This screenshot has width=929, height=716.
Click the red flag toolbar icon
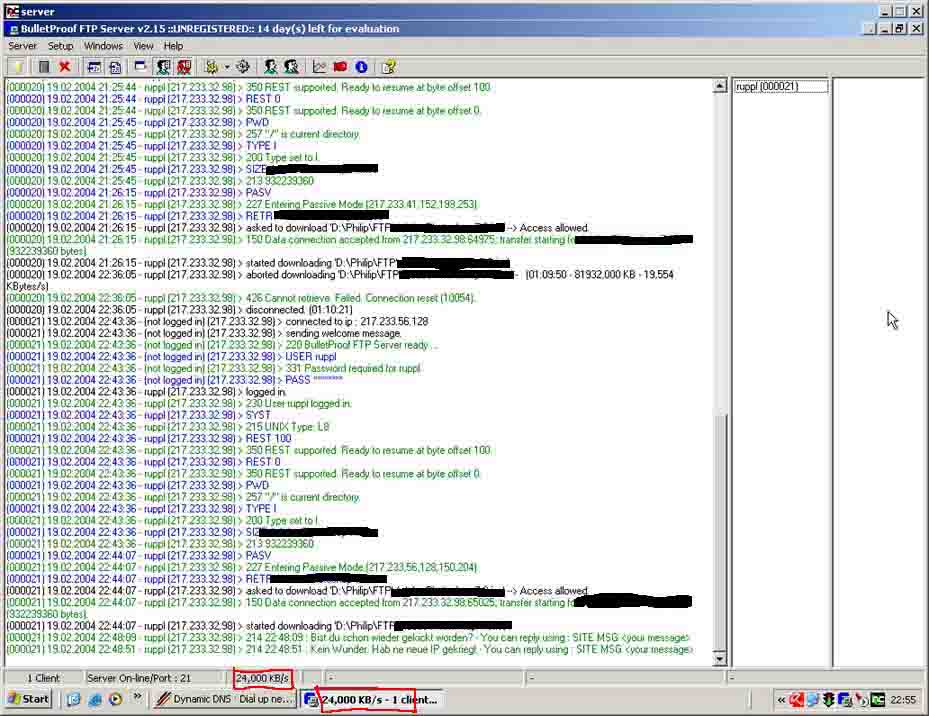tap(340, 66)
